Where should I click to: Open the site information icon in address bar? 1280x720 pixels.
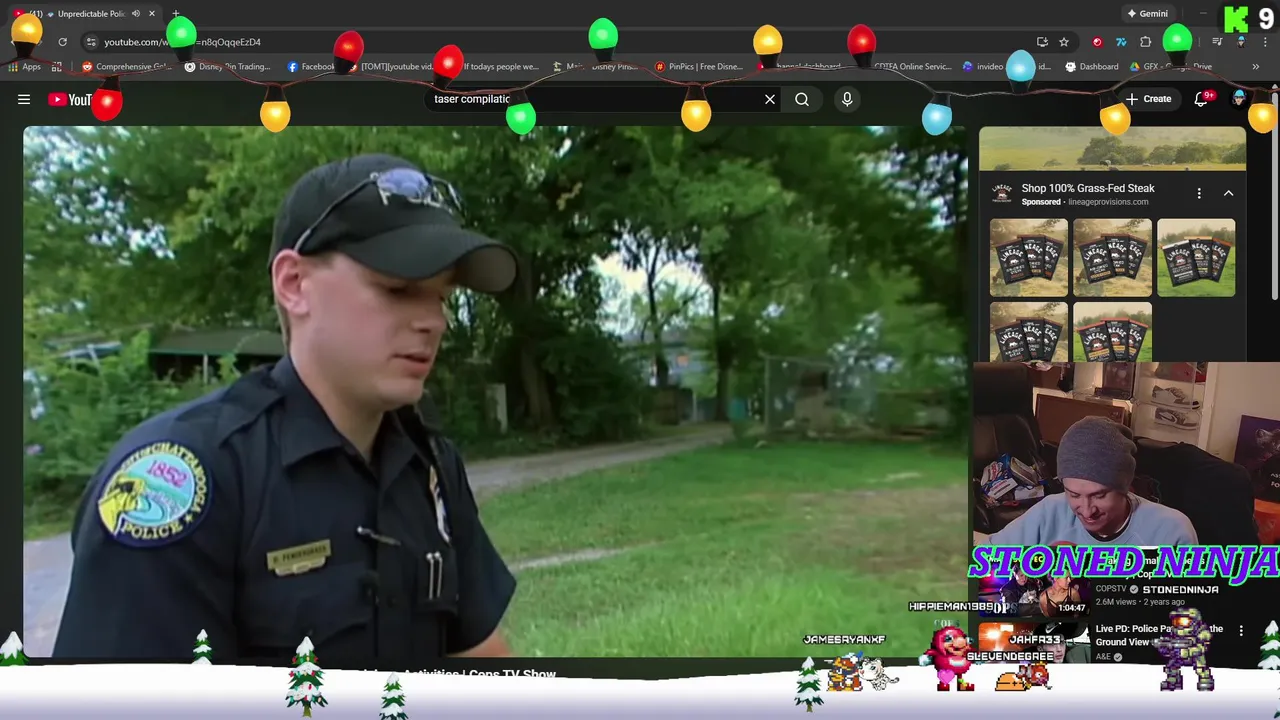(x=91, y=42)
